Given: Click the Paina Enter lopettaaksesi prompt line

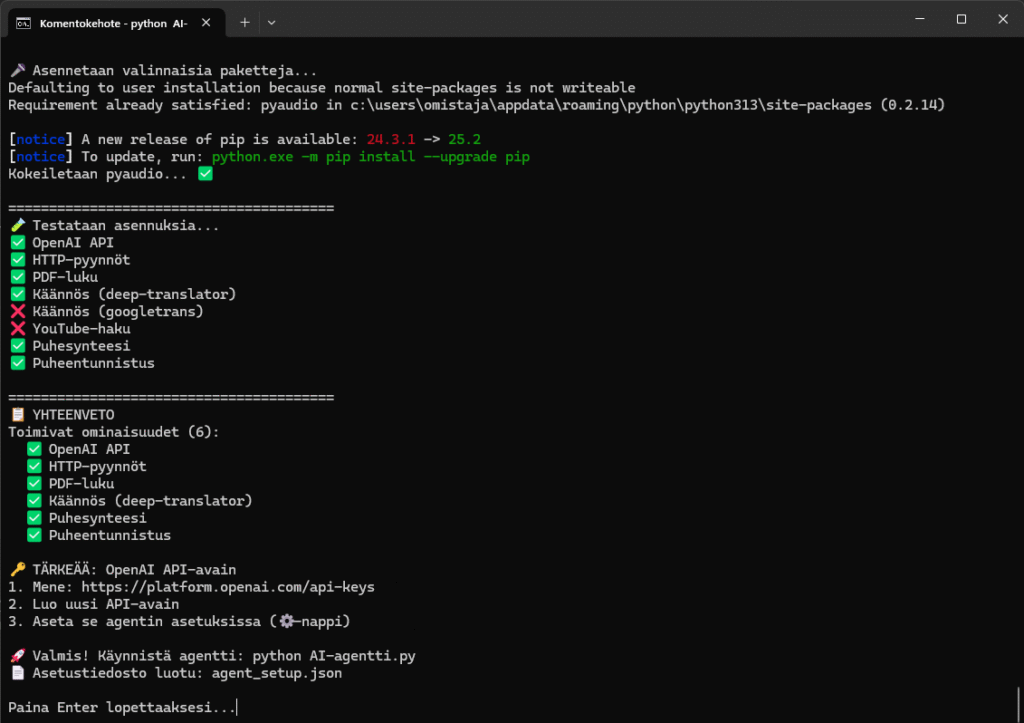Looking at the screenshot, I should (122, 708).
